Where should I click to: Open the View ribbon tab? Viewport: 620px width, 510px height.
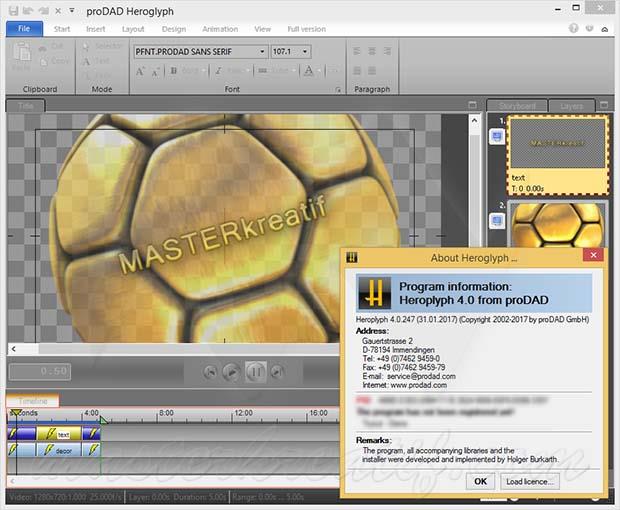(x=263, y=29)
